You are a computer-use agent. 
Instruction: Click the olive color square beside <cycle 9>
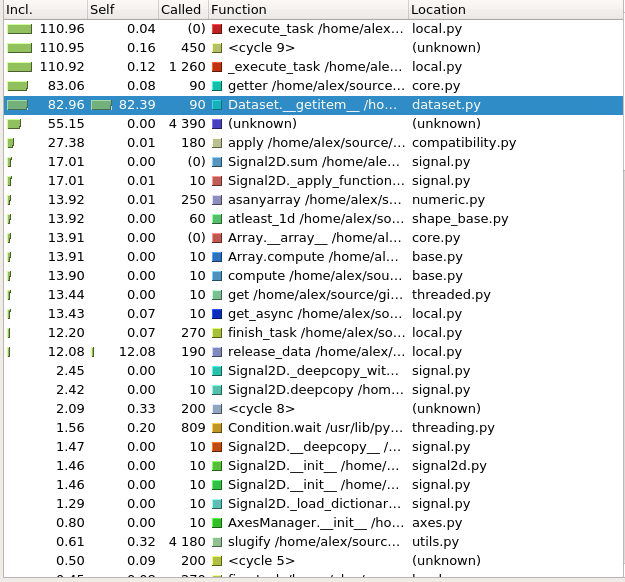pos(217,48)
